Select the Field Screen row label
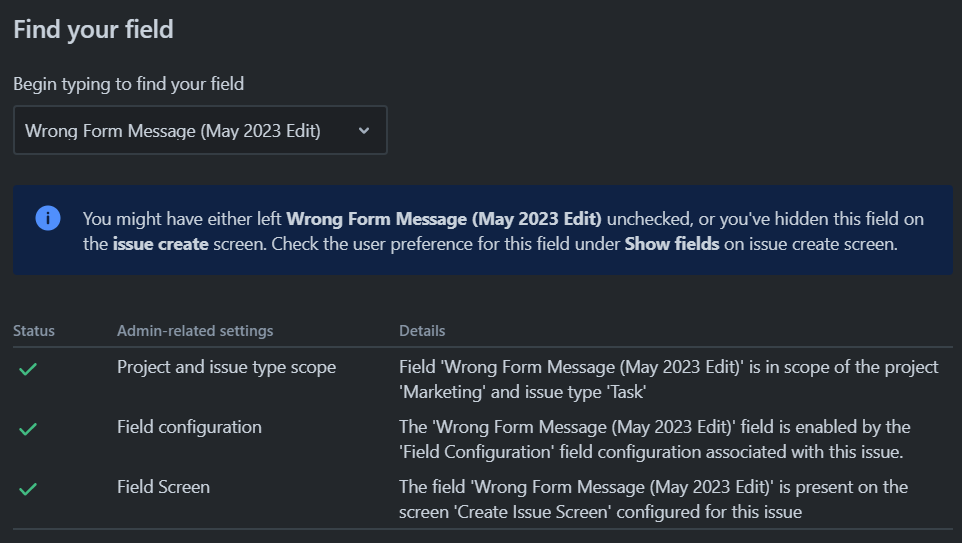962x543 pixels. (x=163, y=487)
